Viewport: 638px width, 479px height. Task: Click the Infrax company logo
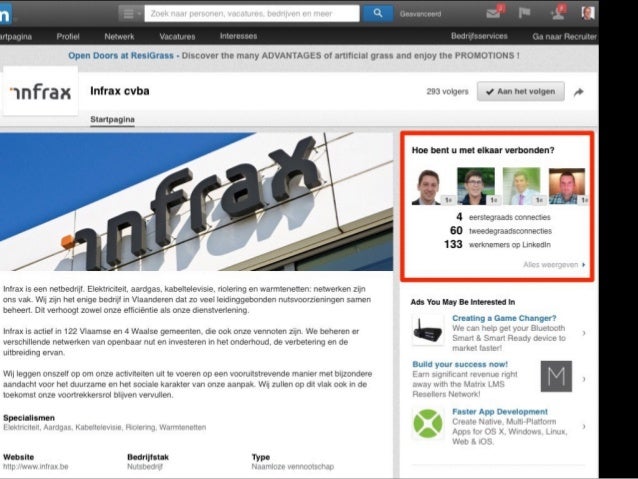40,91
